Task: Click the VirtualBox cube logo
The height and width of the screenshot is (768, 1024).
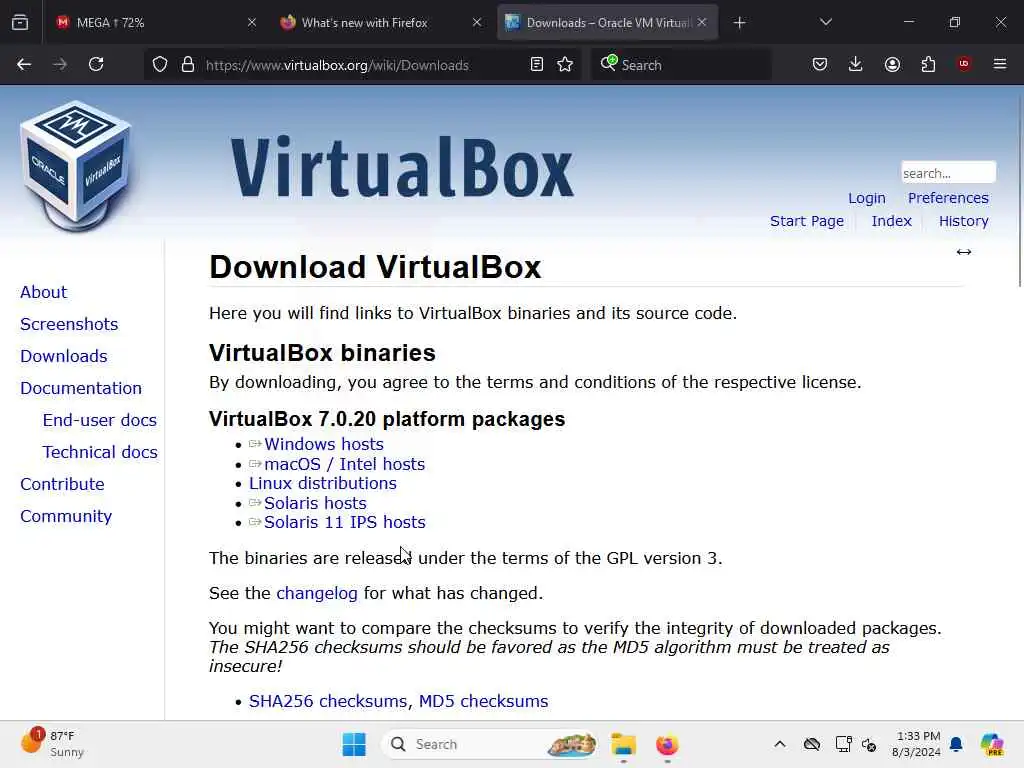Action: 76,166
